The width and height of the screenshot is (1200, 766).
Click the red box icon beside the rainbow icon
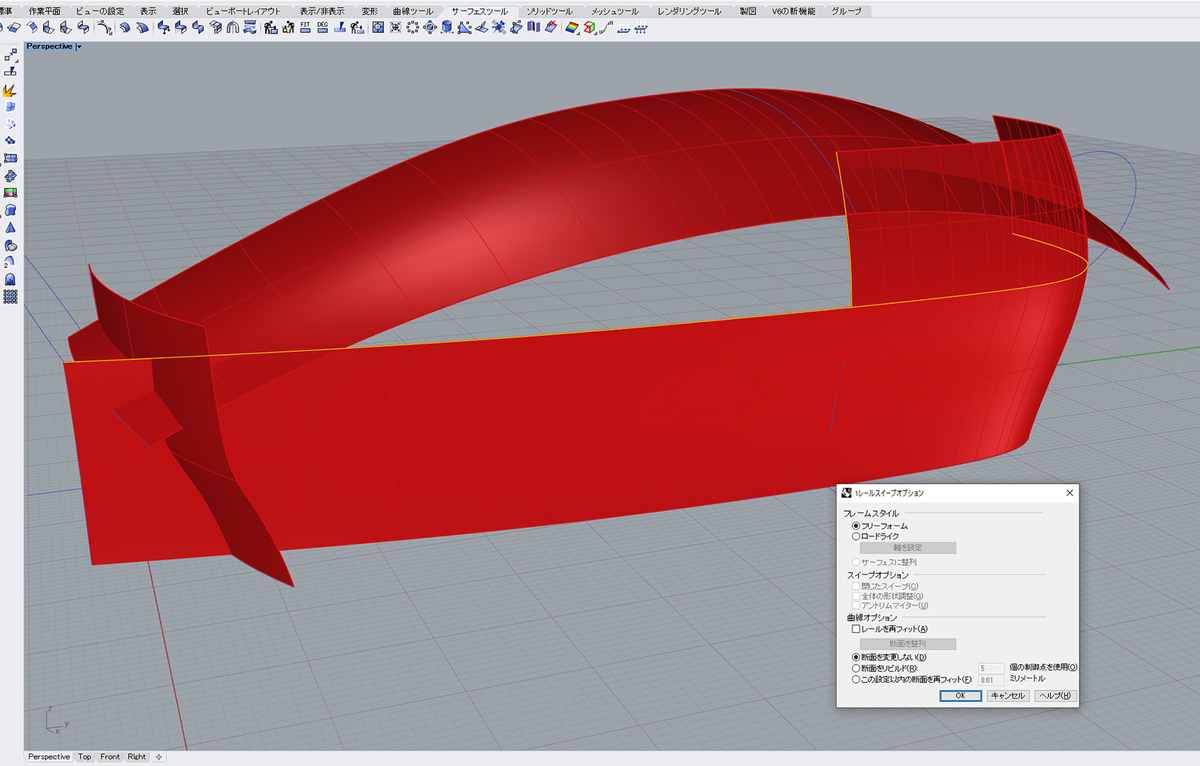pos(588,27)
